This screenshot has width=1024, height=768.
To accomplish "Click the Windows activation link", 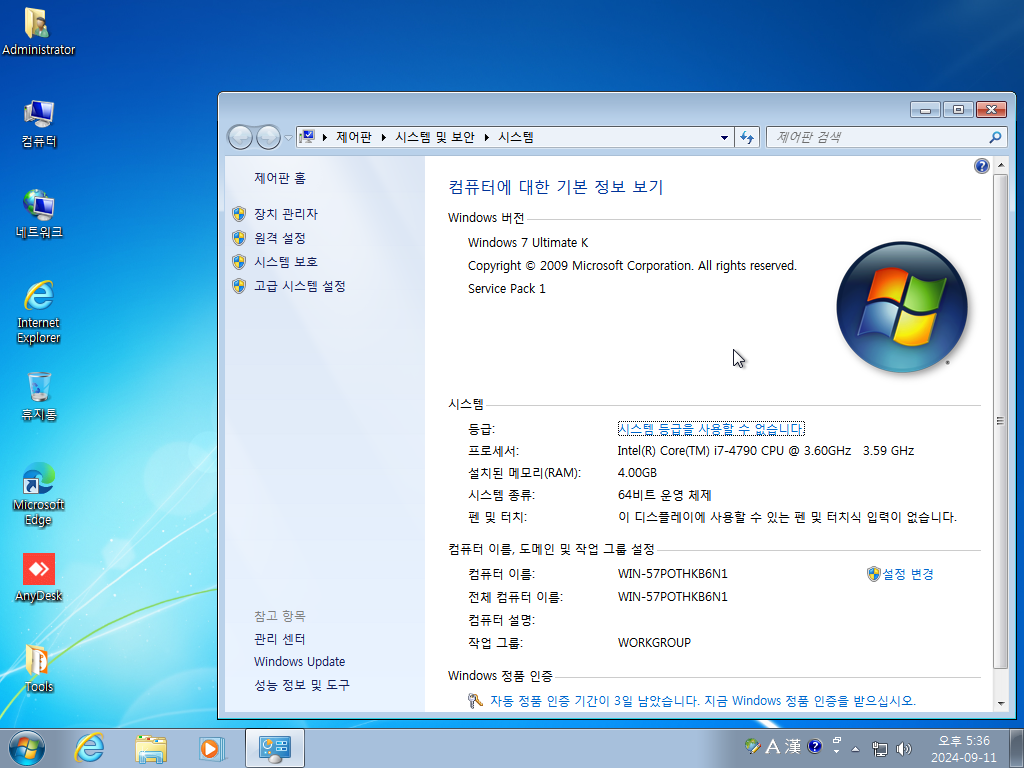I will 703,701.
